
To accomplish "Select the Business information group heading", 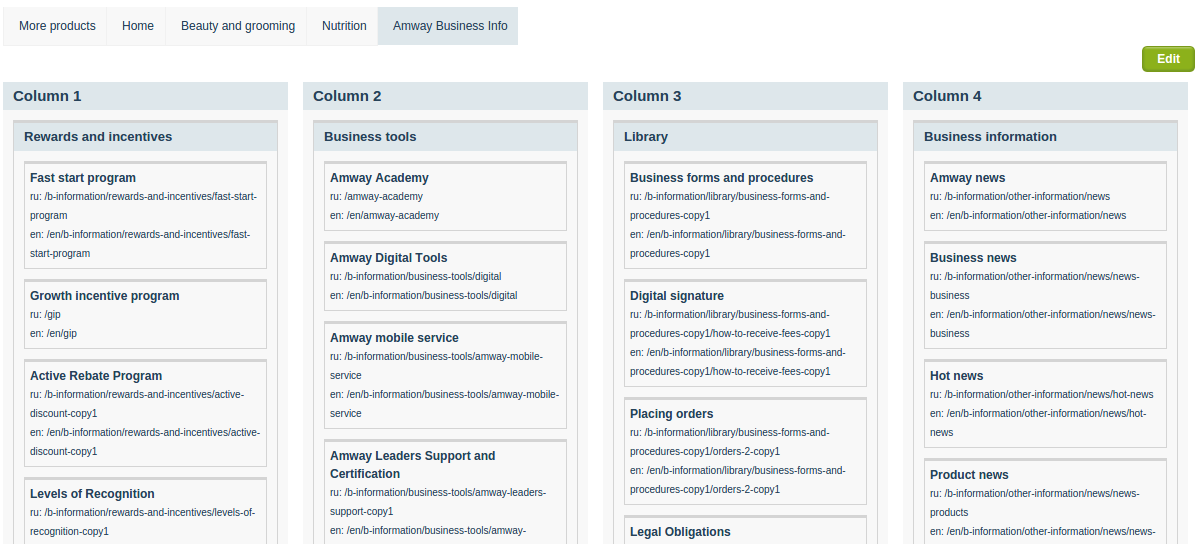I will [x=1046, y=136].
